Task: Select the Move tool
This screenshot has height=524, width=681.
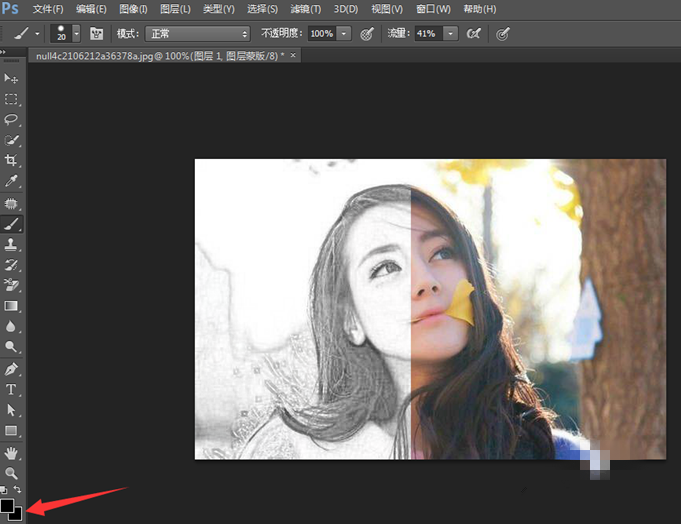Action: pos(12,79)
